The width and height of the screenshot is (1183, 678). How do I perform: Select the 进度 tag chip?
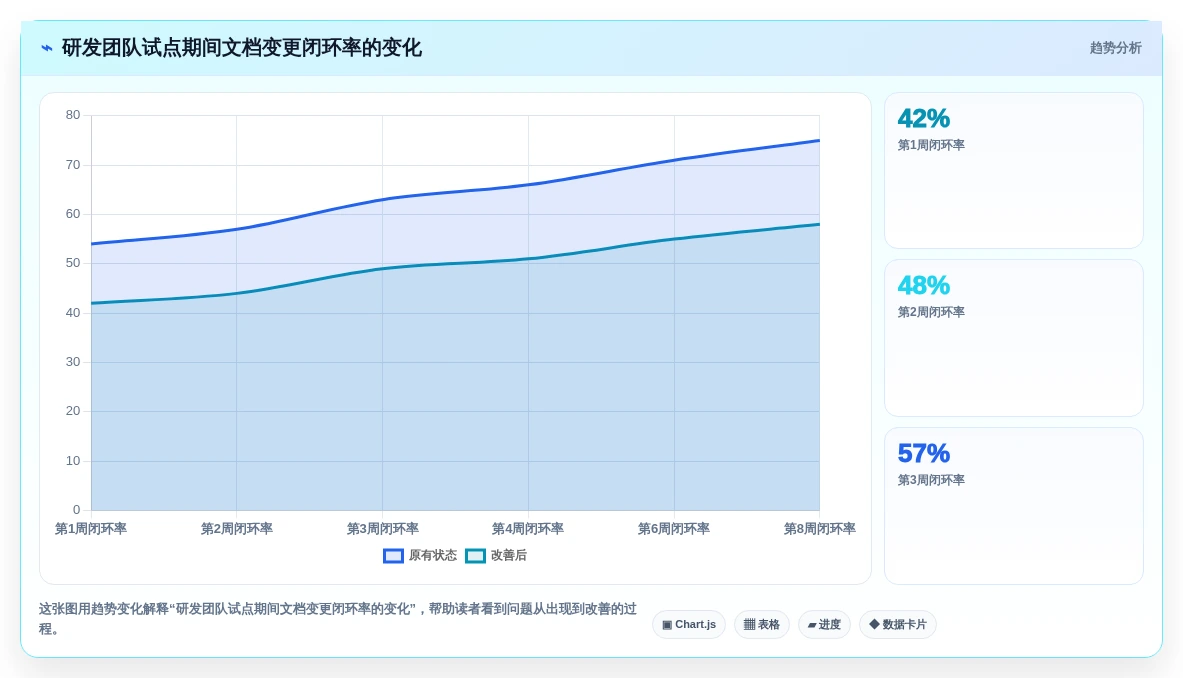pos(824,624)
